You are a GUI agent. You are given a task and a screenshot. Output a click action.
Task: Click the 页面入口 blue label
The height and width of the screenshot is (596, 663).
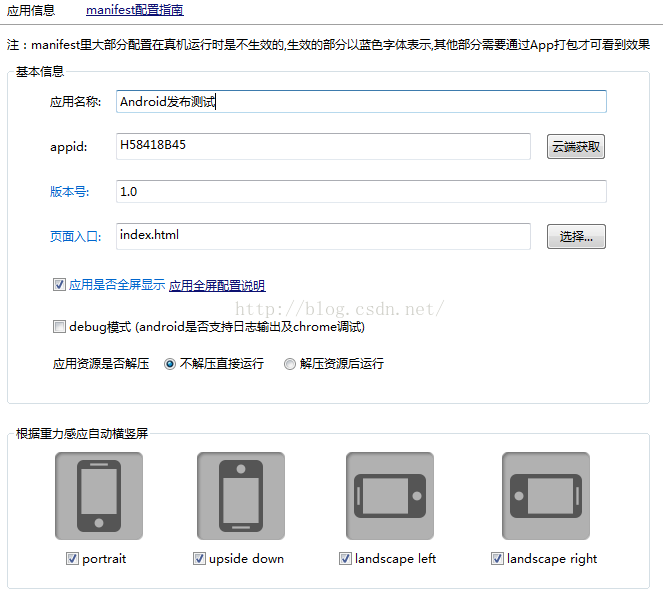pos(75,236)
